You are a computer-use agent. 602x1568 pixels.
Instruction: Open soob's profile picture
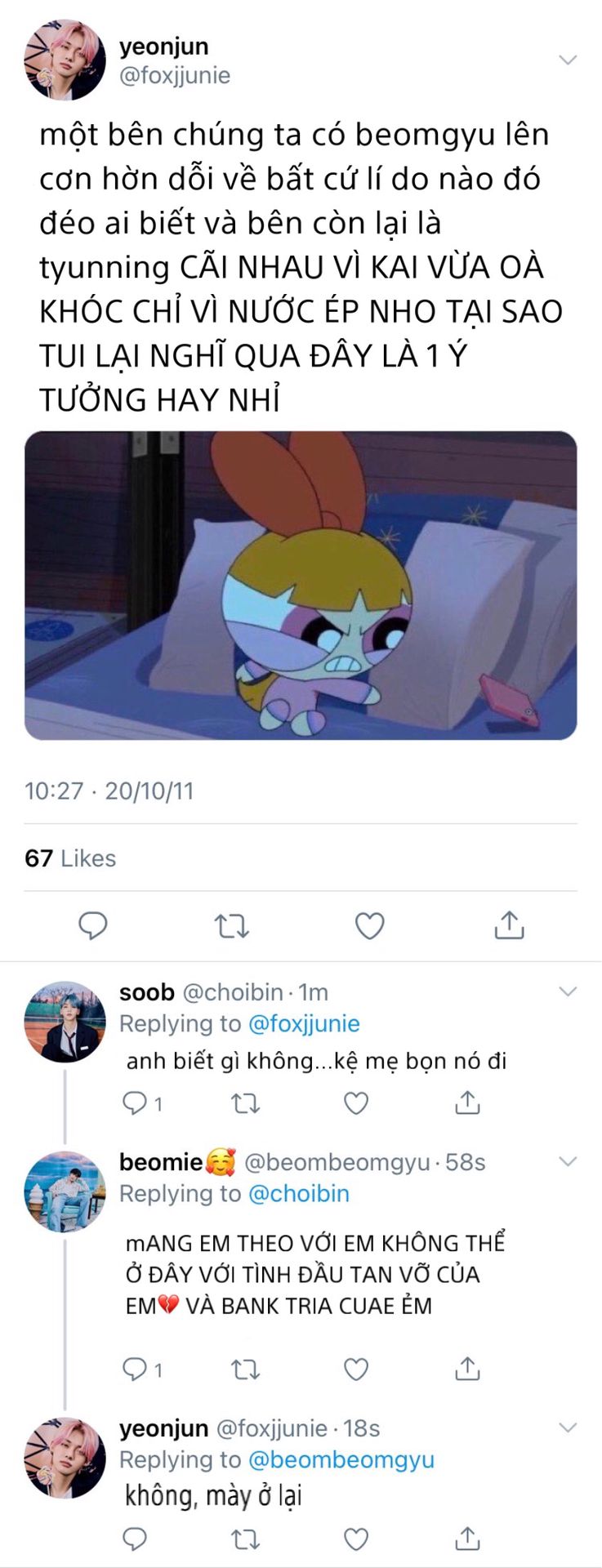click(x=65, y=1021)
